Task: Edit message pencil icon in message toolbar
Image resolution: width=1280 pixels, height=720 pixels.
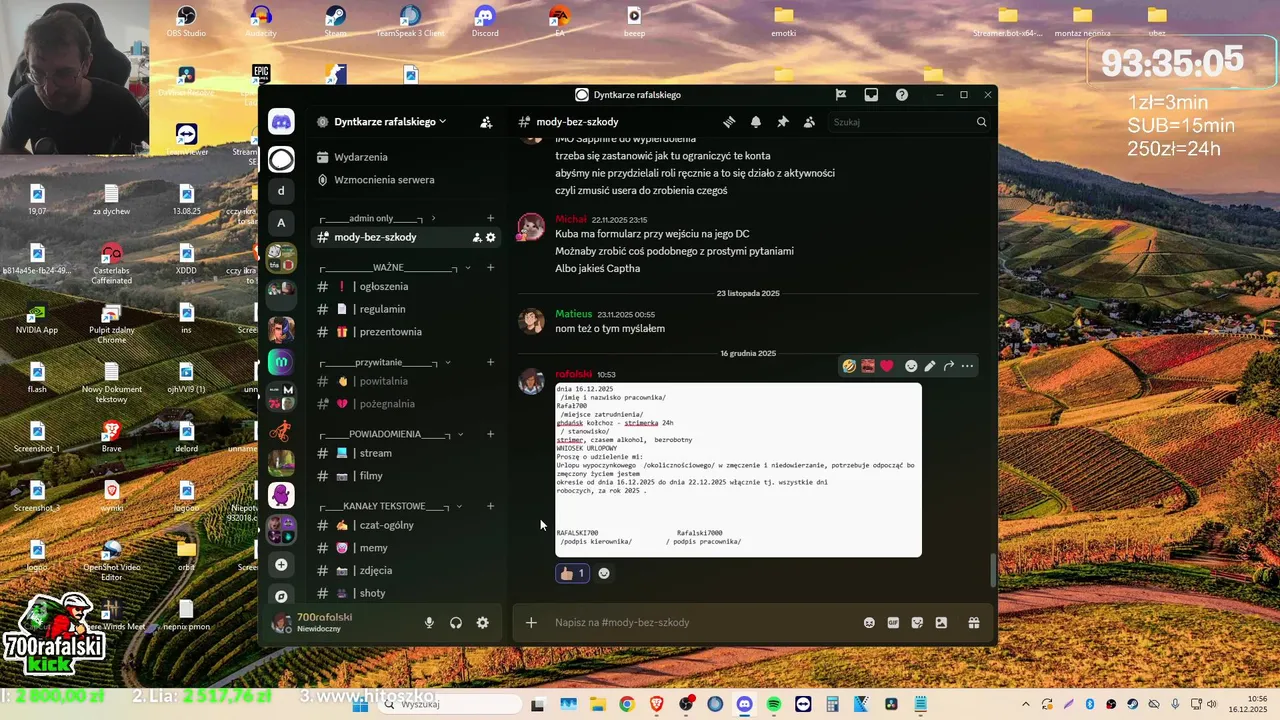Action: [x=930, y=366]
